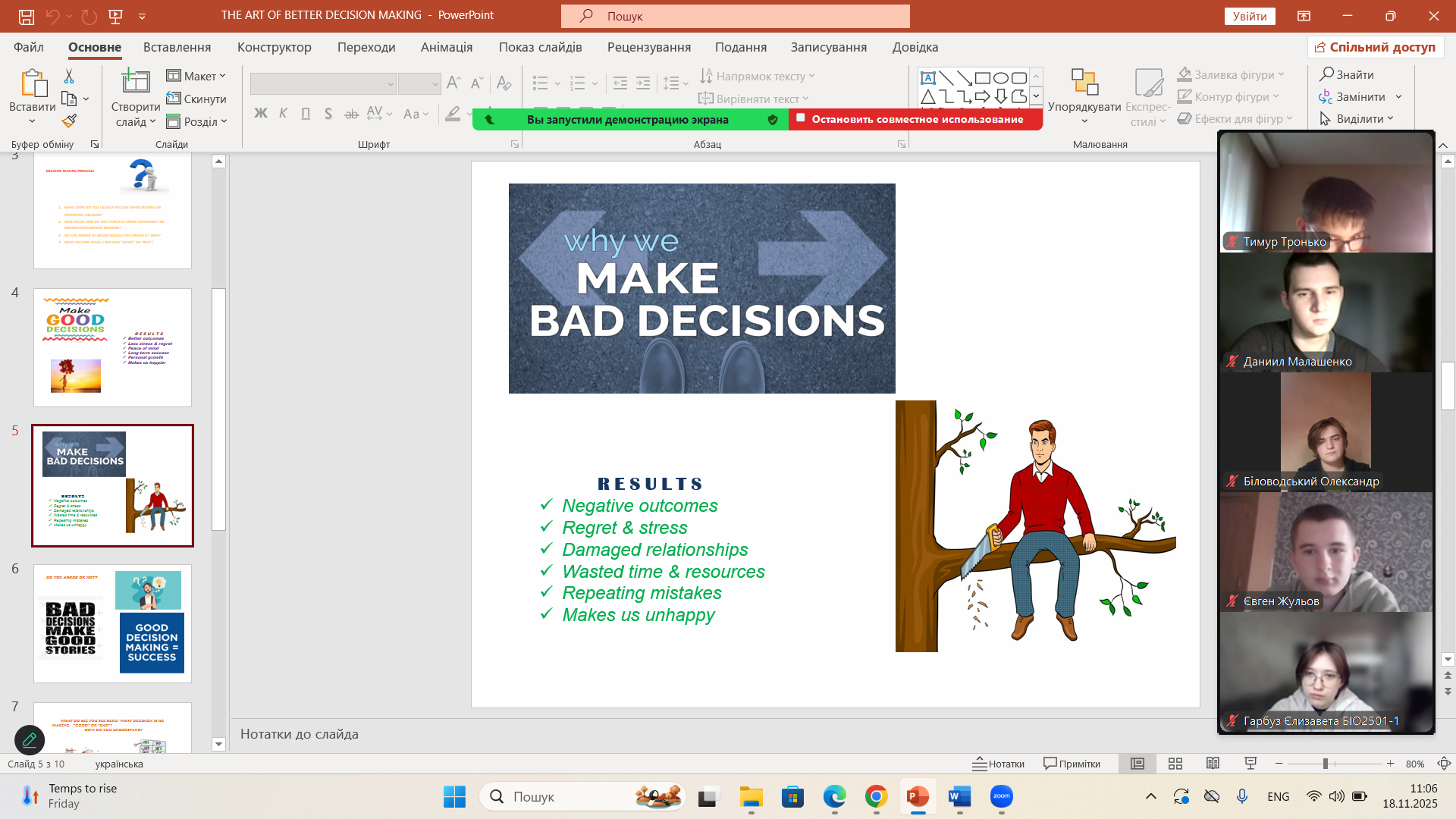Click the Cut scissors icon

point(69,77)
